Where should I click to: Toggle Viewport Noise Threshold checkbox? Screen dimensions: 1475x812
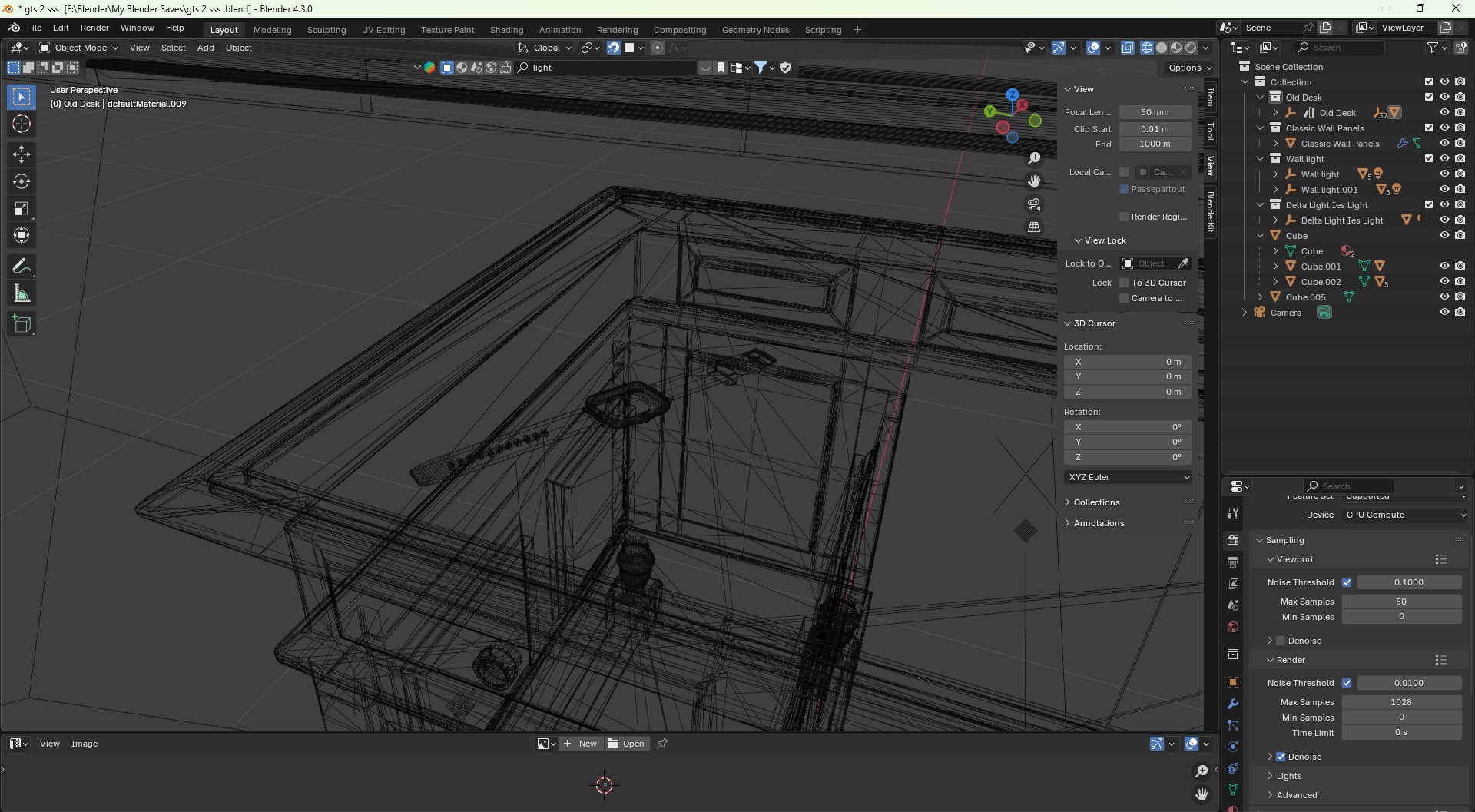(1347, 582)
